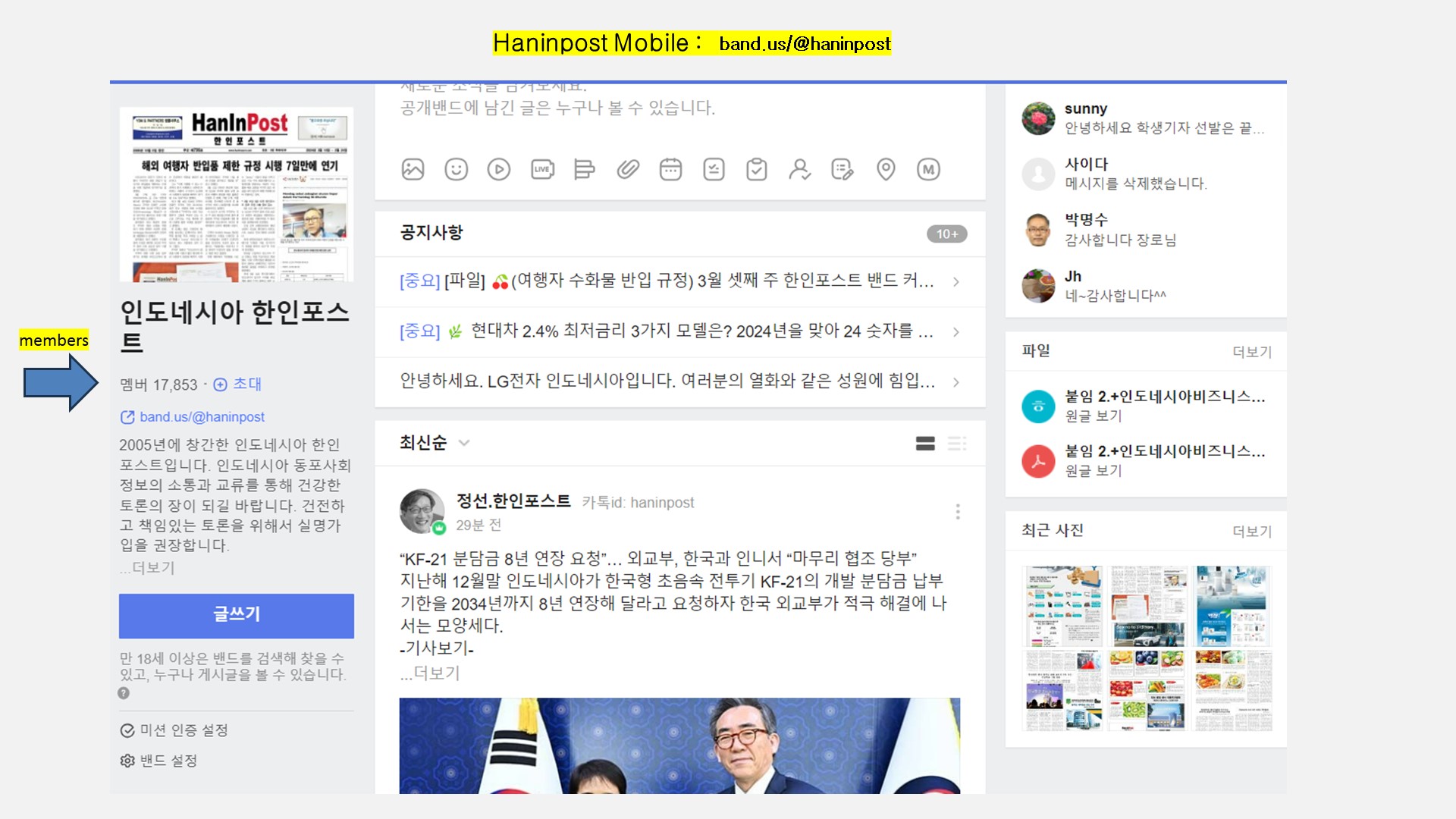The height and width of the screenshot is (819, 1456).
Task: Open the emoji sticker picker
Action: (456, 169)
